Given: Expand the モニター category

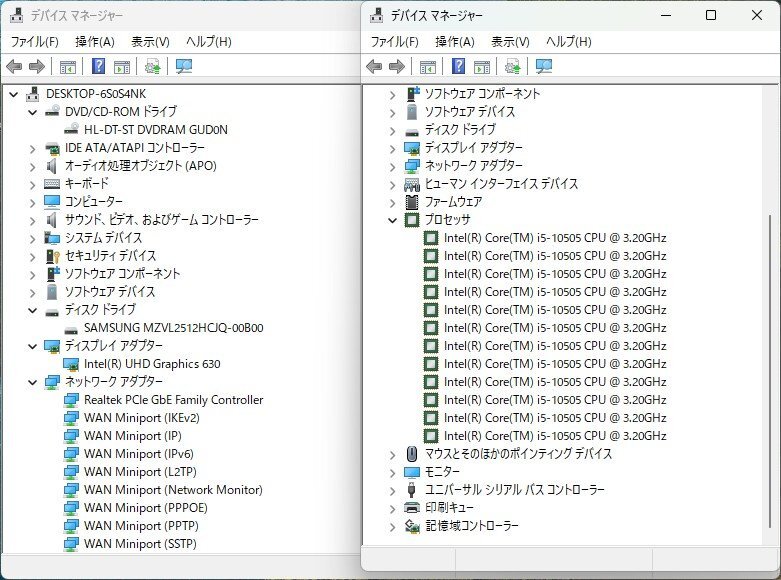Looking at the screenshot, I should tap(392, 472).
